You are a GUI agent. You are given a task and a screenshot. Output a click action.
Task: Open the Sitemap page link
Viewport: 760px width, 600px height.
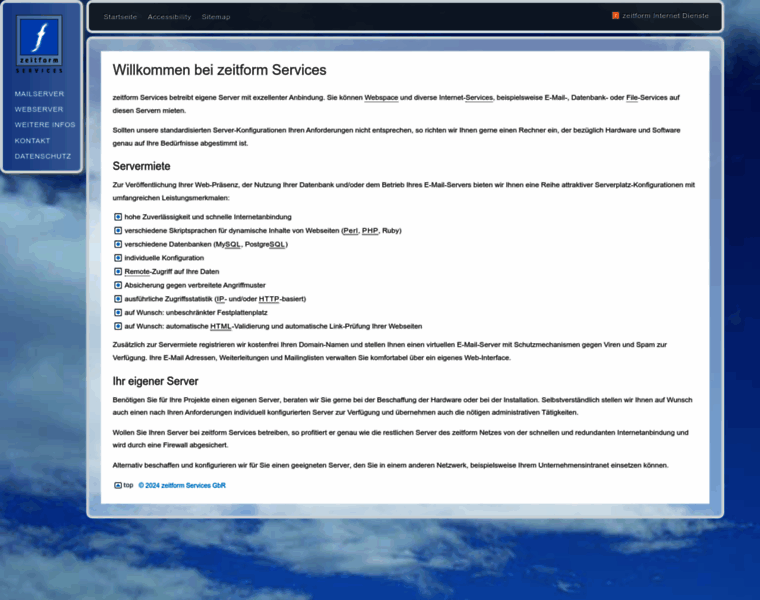click(x=216, y=16)
